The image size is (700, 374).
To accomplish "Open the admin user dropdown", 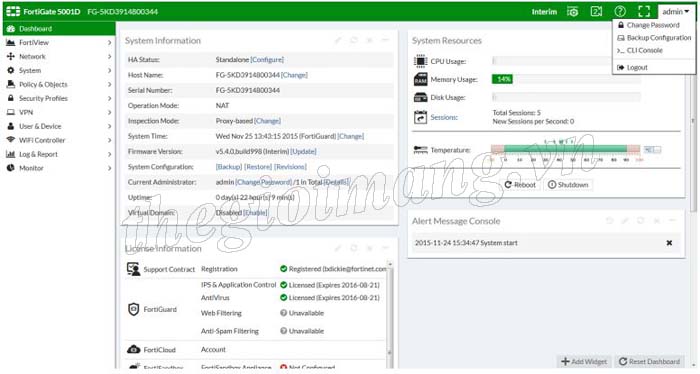I will [x=675, y=12].
